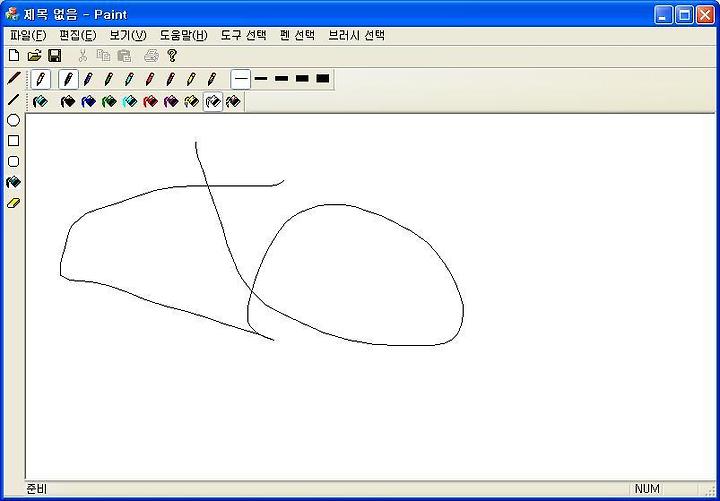
Task: Click the Paste clipboard icon
Action: (x=124, y=56)
